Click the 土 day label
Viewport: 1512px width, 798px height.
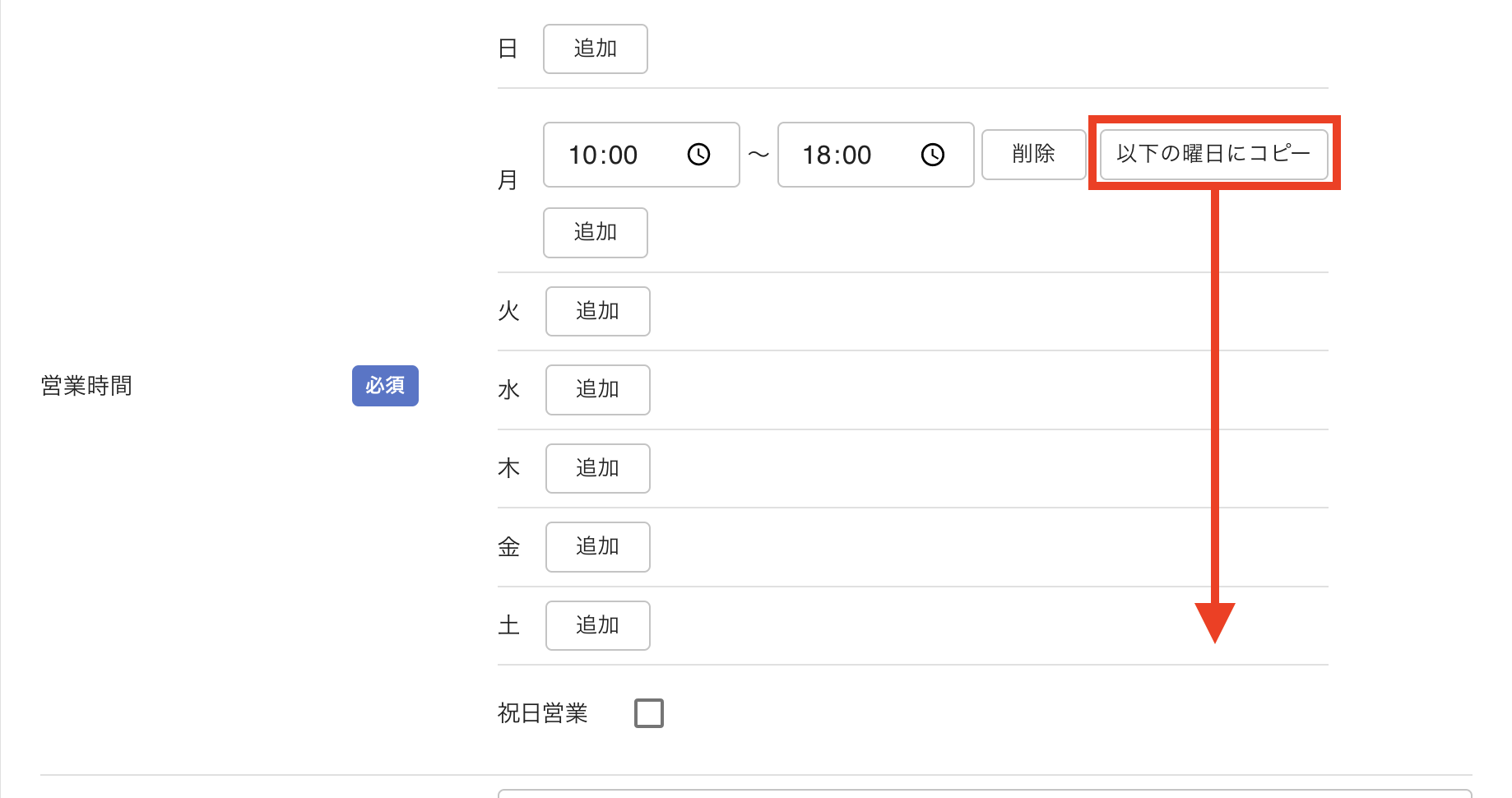pos(508,626)
